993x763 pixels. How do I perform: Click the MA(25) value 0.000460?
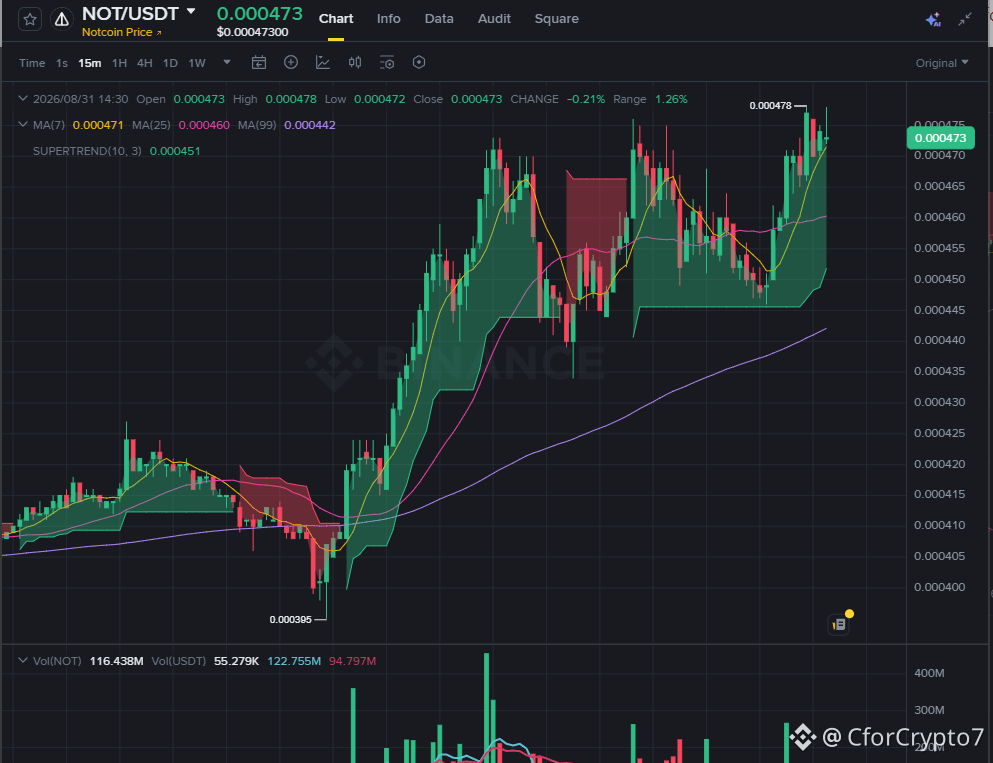[x=204, y=125]
